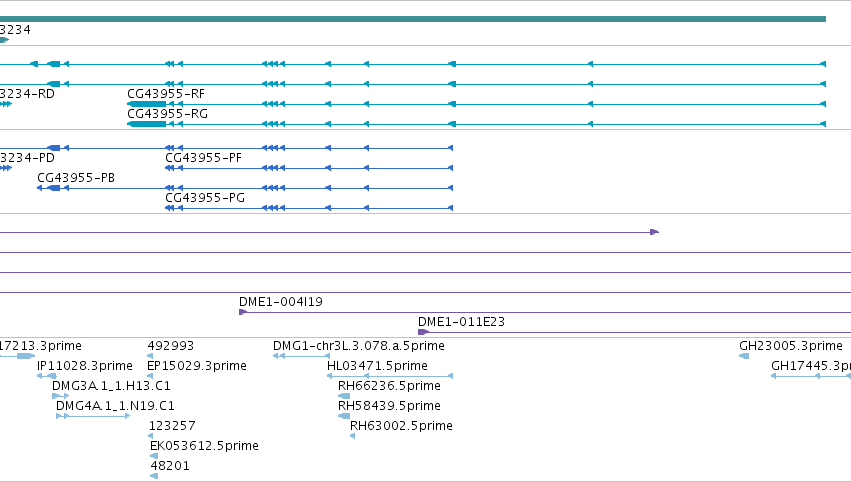This screenshot has width=851, height=482.
Task: Select the CG43955-RF transcript label
Action: 166,94
